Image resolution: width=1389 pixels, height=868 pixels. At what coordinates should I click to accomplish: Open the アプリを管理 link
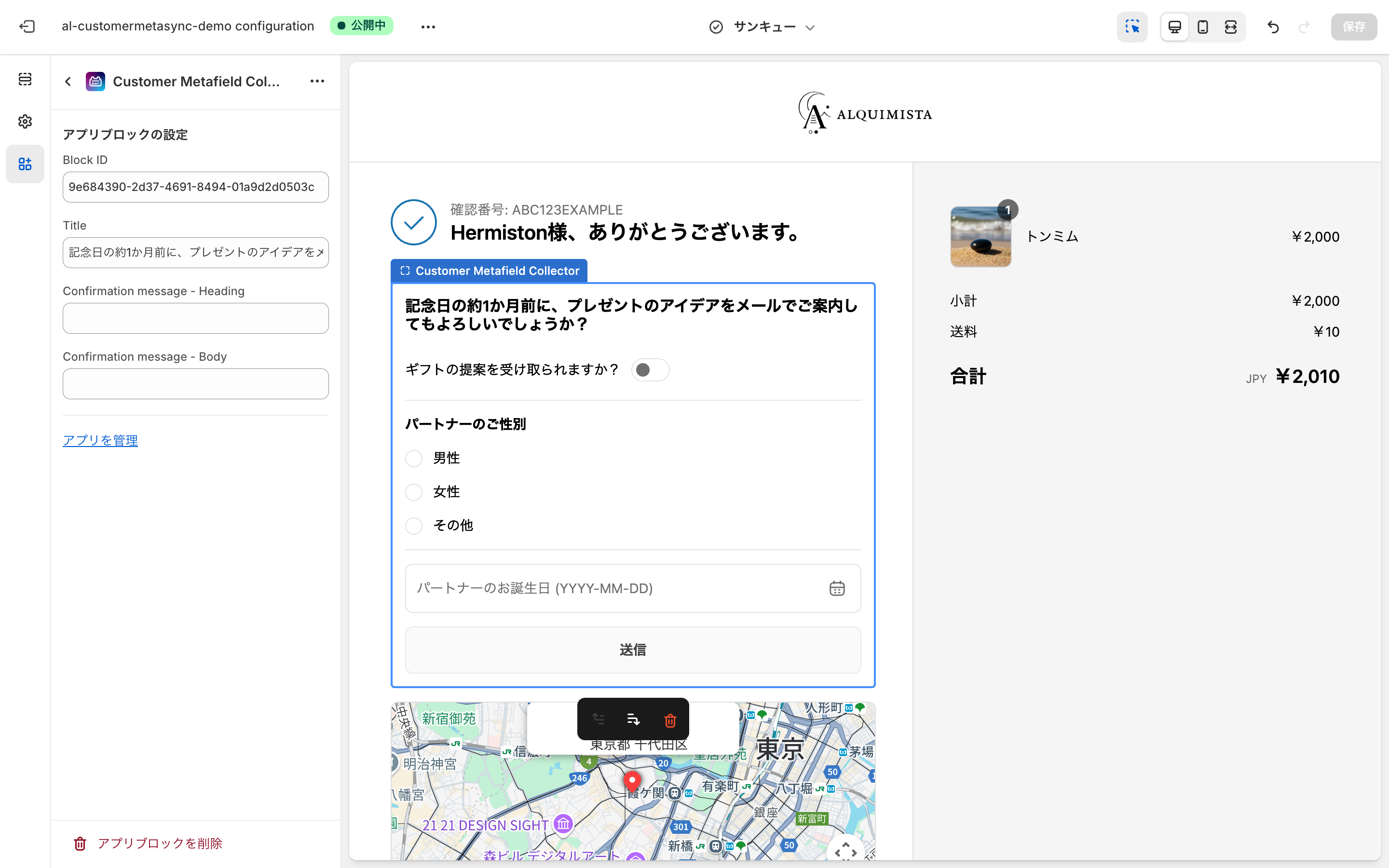tap(100, 440)
